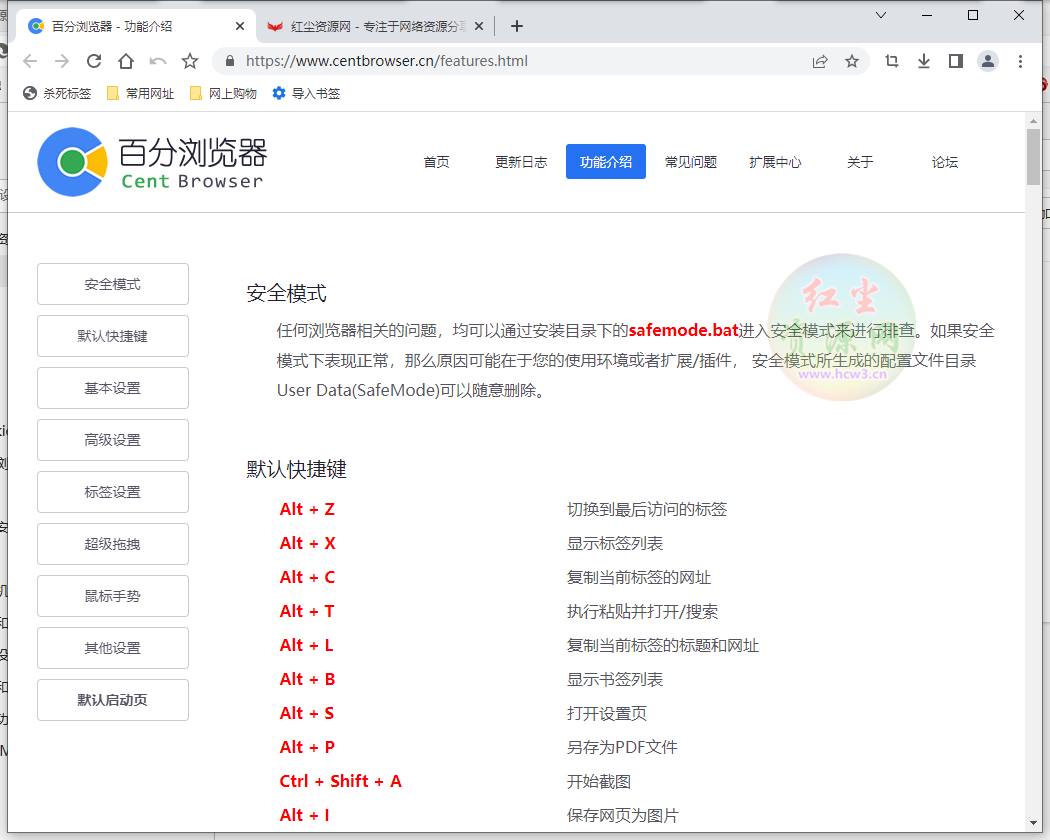Bookmark this page with address bar star
The height and width of the screenshot is (840, 1050).
[852, 61]
